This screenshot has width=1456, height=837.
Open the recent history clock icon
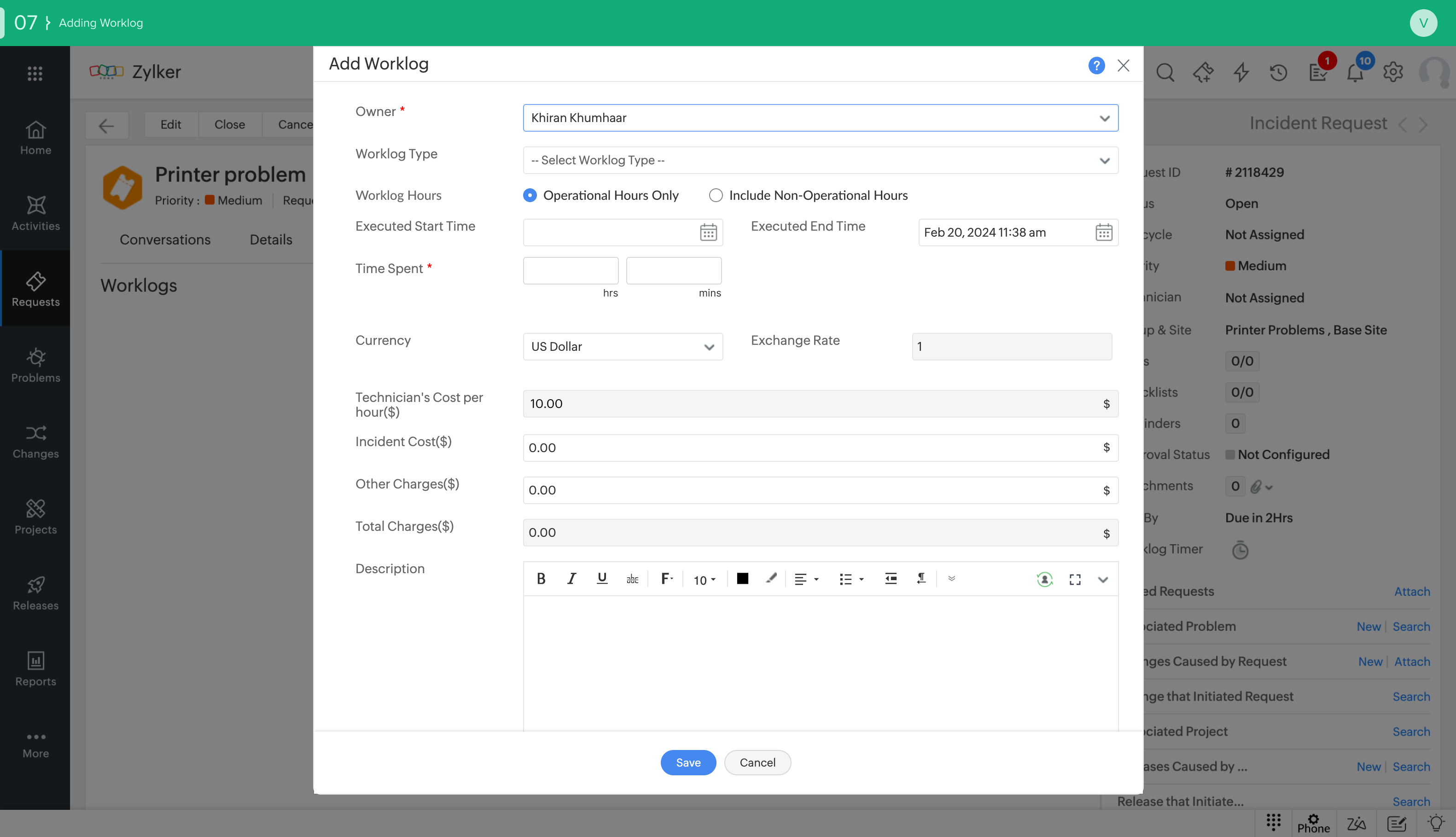(x=1278, y=72)
